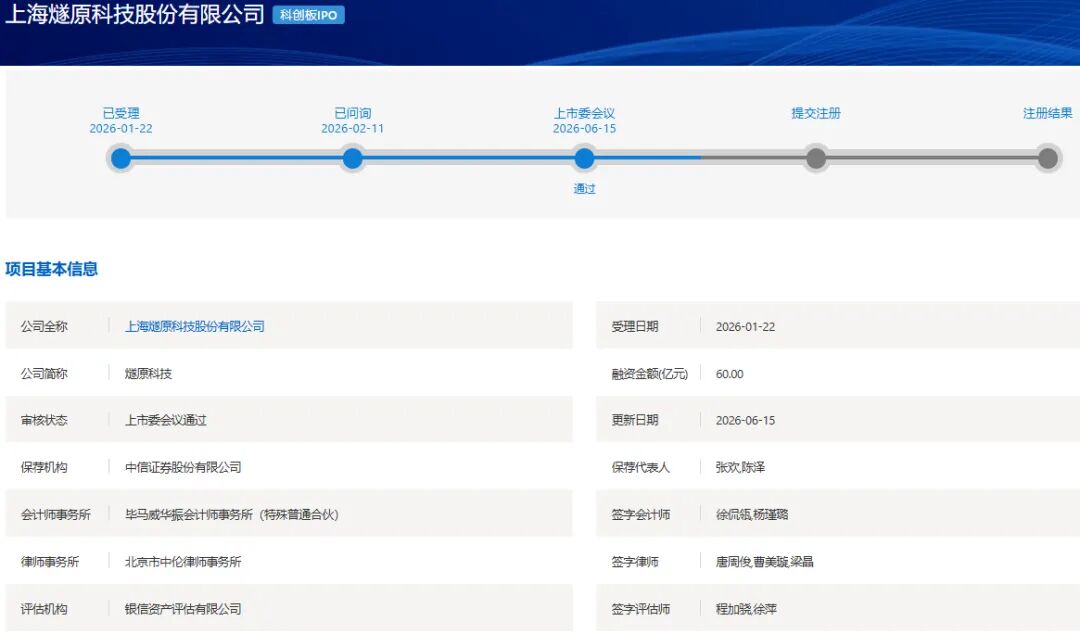This screenshot has width=1080, height=634.
Task: Click the 上市委会议通过 review status value
Action: 166,420
